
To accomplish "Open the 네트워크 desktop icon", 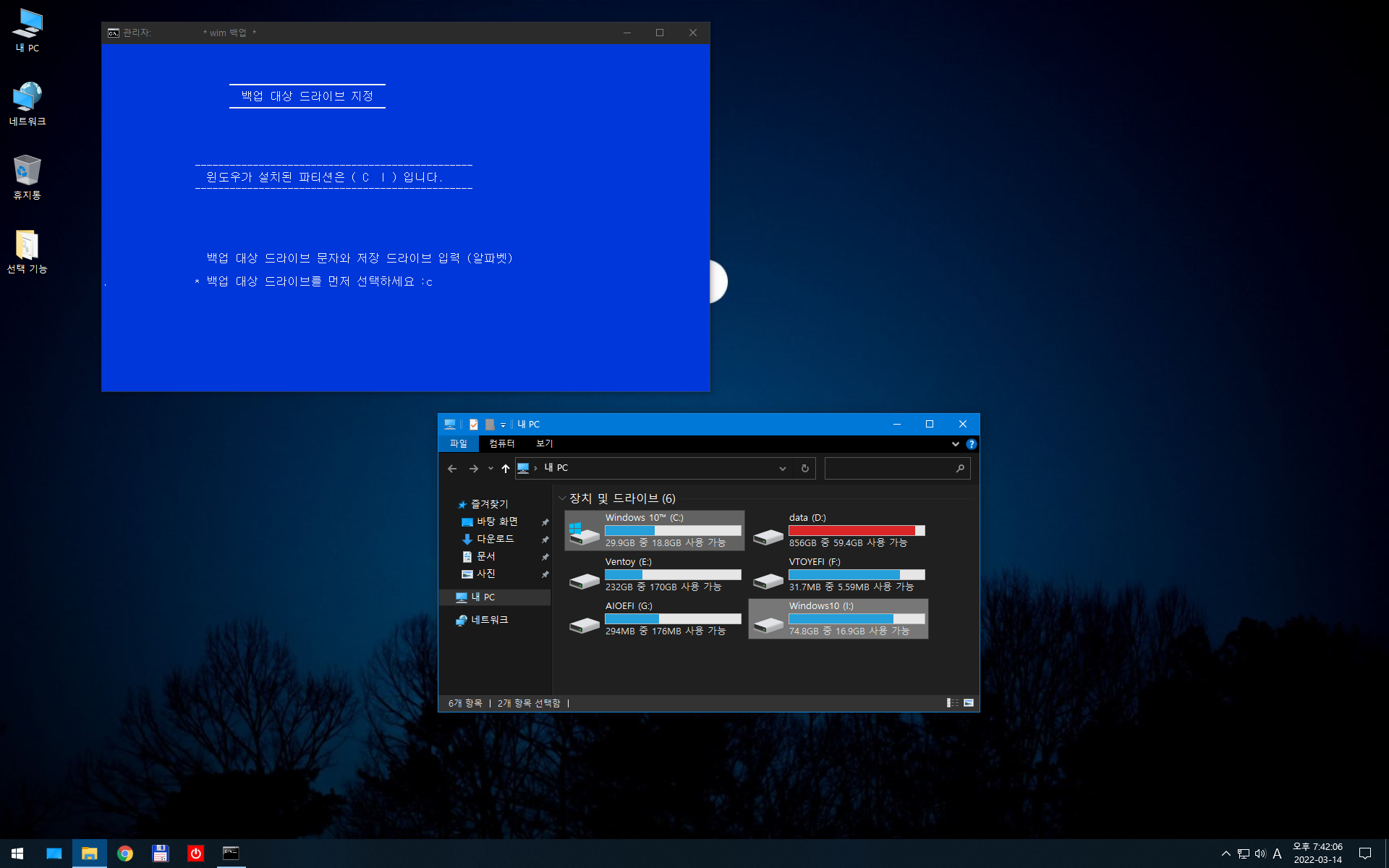I will click(27, 104).
